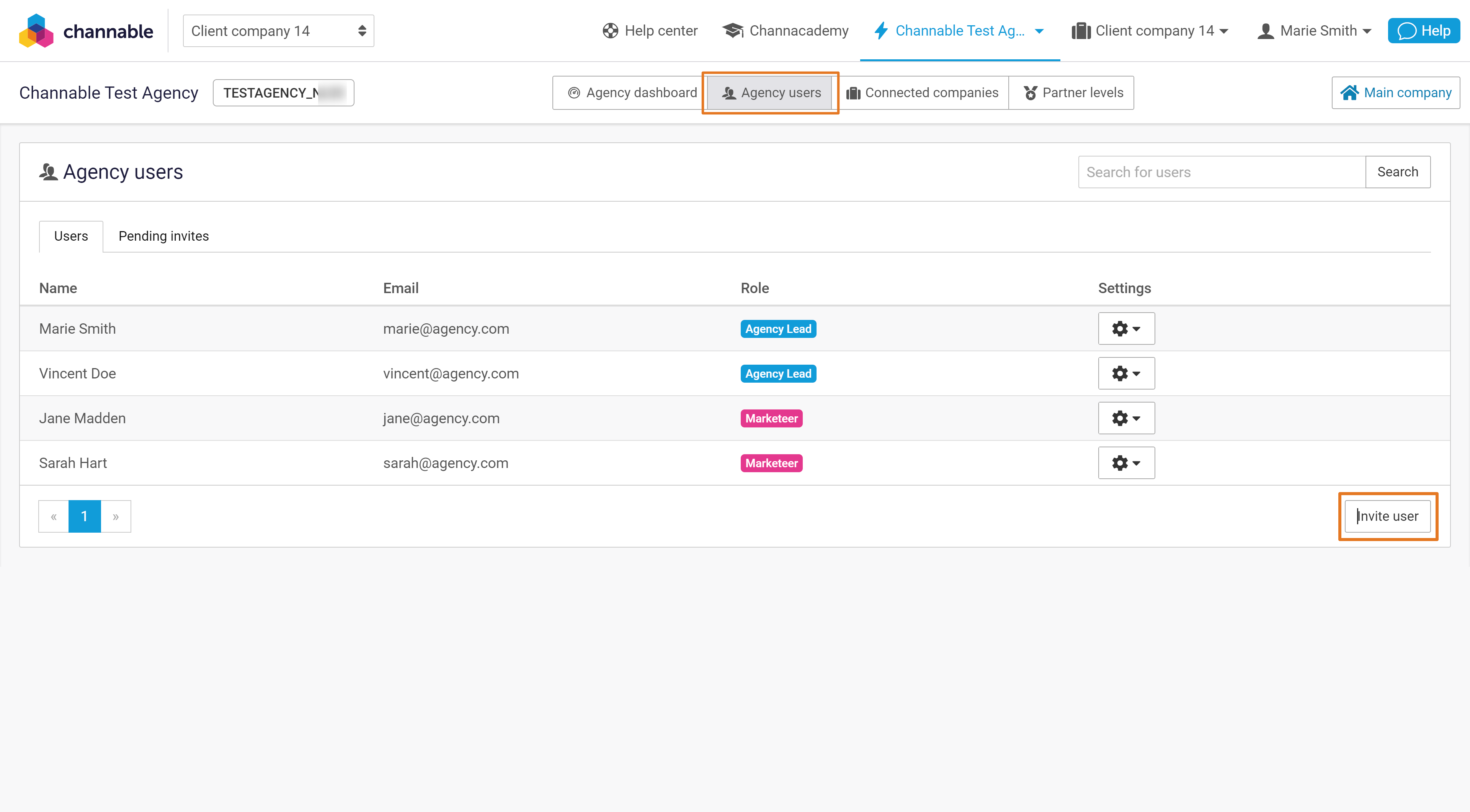1470x812 pixels.
Task: Click Marketeer badge for Sarah Hart
Action: click(771, 463)
